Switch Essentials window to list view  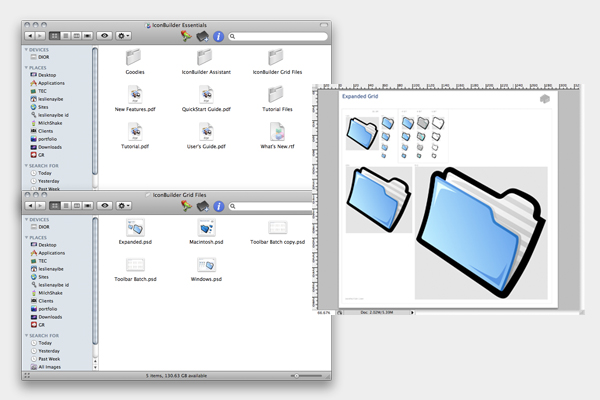66,36
